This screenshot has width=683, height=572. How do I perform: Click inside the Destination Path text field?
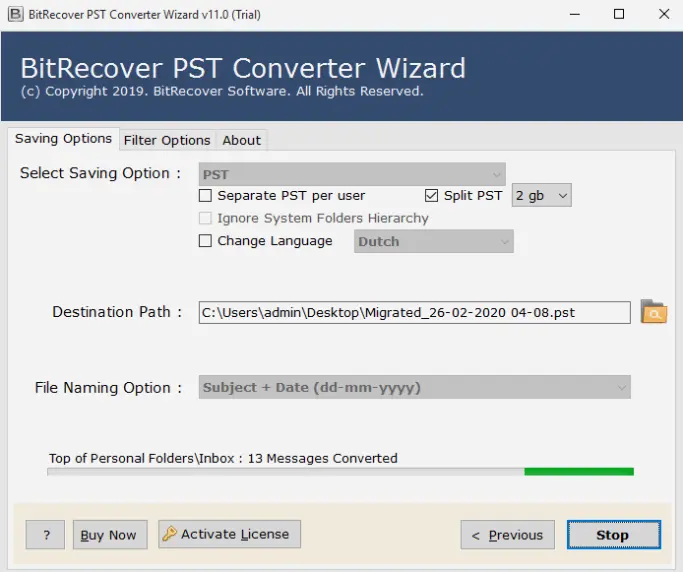(x=414, y=312)
